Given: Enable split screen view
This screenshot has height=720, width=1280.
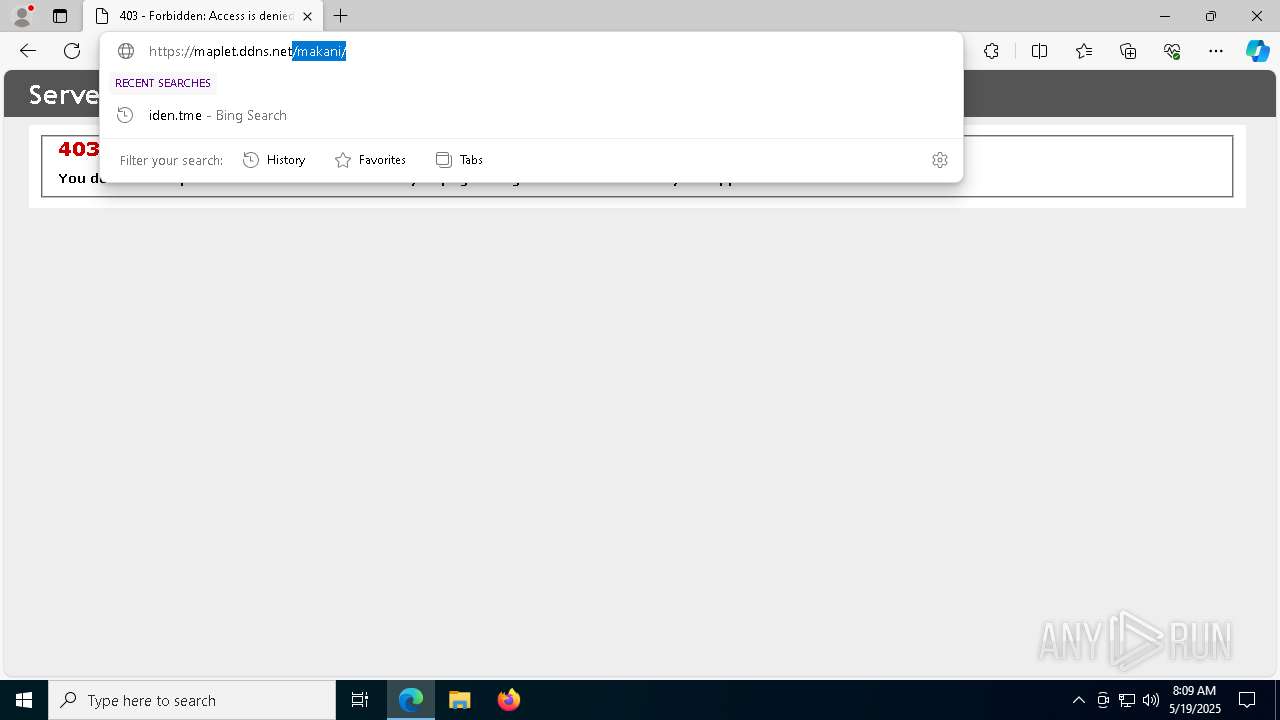Looking at the screenshot, I should click(1039, 51).
